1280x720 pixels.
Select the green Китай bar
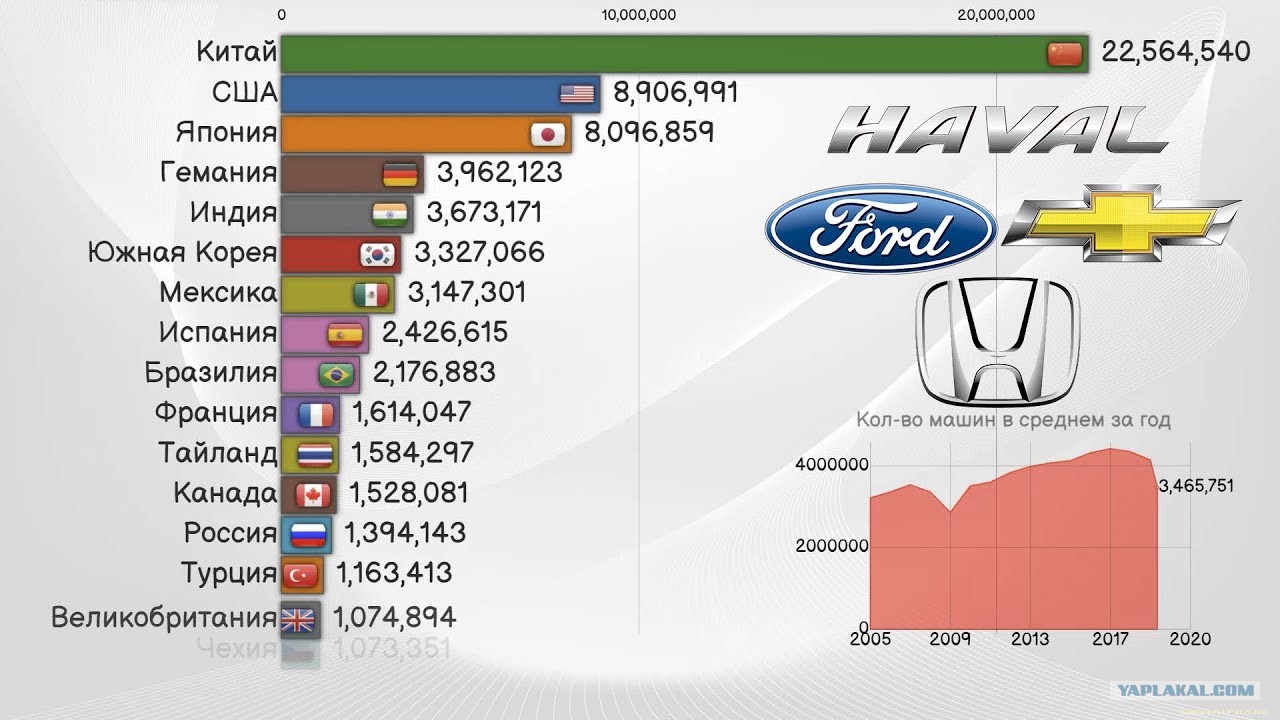click(x=684, y=54)
